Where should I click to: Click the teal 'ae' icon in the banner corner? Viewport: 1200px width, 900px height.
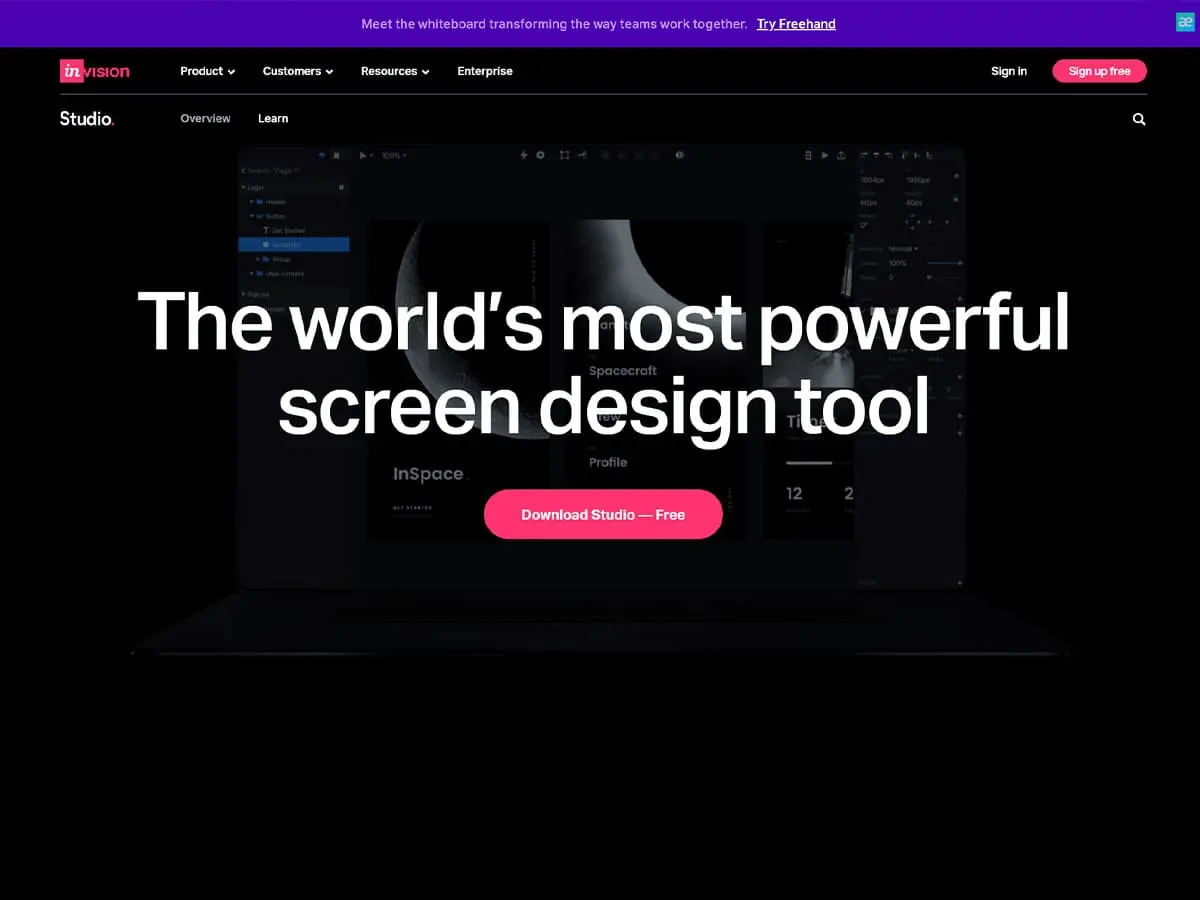1185,22
